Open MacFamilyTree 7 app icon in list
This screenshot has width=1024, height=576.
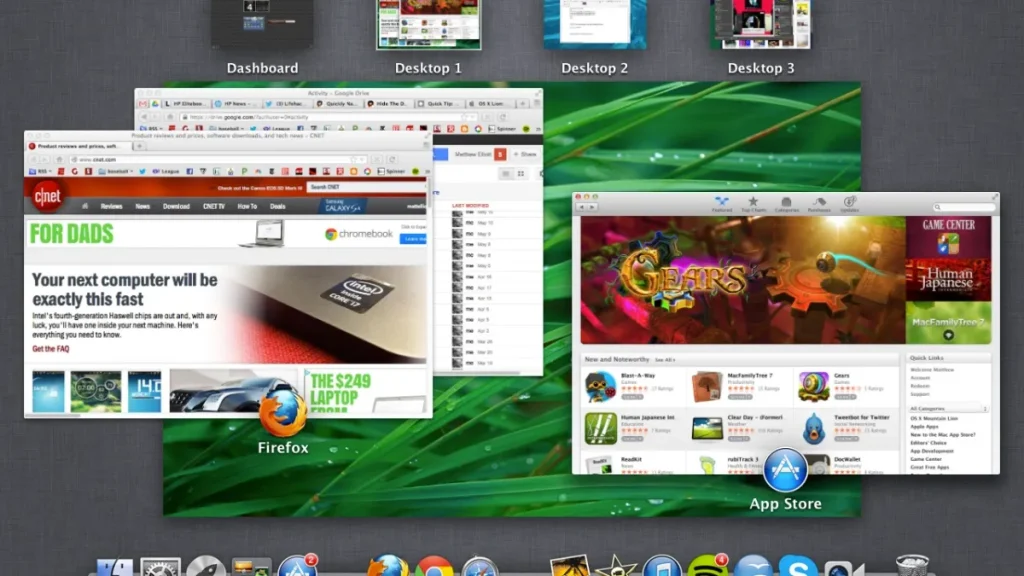click(x=707, y=387)
